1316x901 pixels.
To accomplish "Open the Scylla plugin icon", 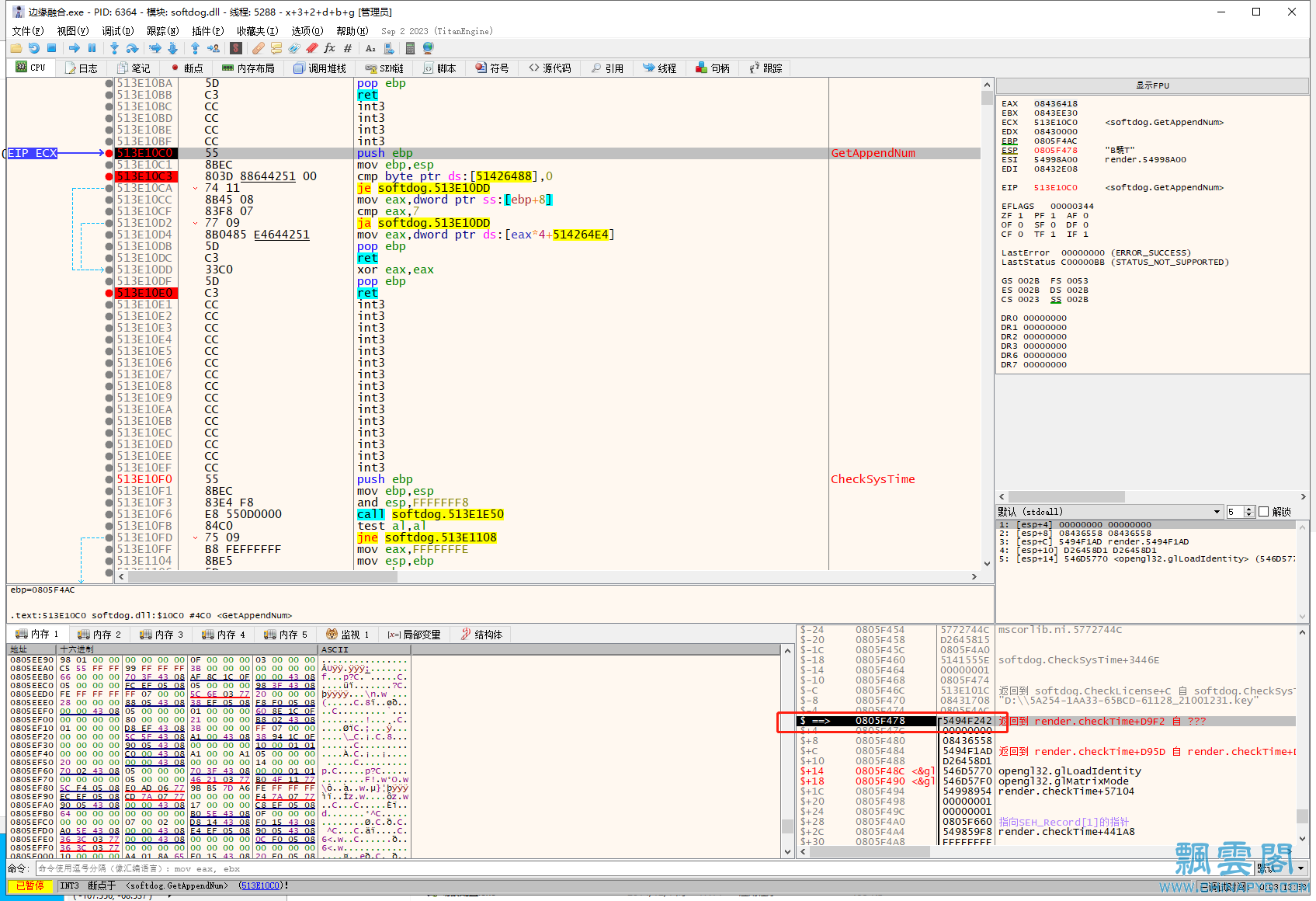I will 236,48.
